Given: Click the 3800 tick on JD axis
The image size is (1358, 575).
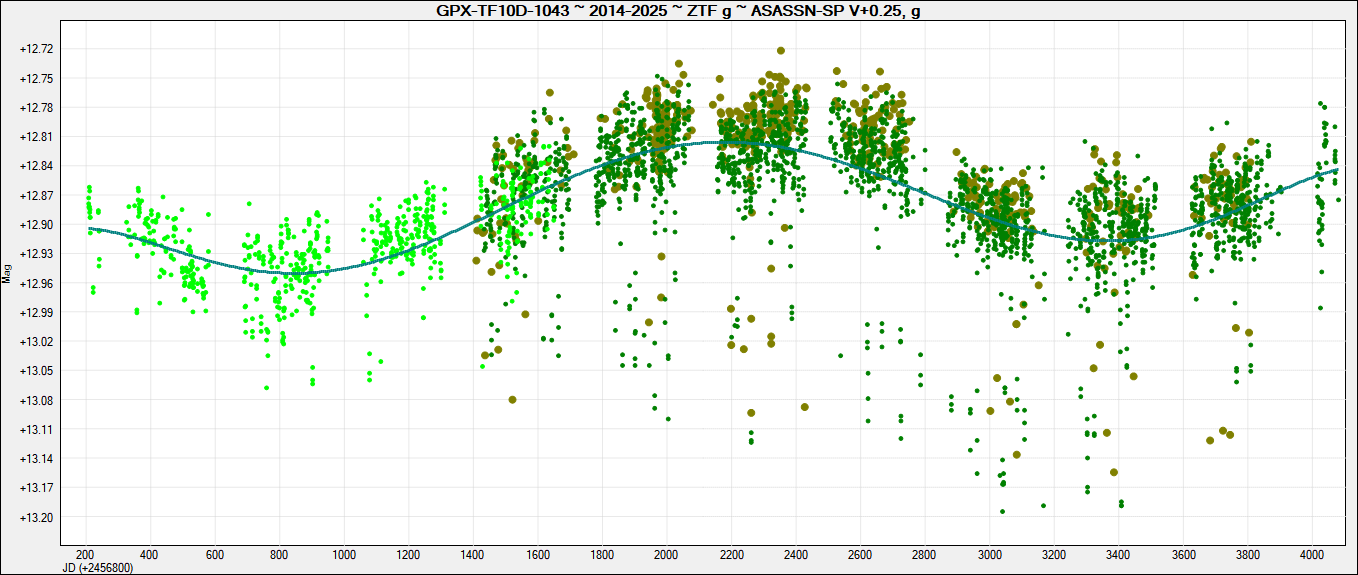Looking at the screenshot, I should [1247, 554].
